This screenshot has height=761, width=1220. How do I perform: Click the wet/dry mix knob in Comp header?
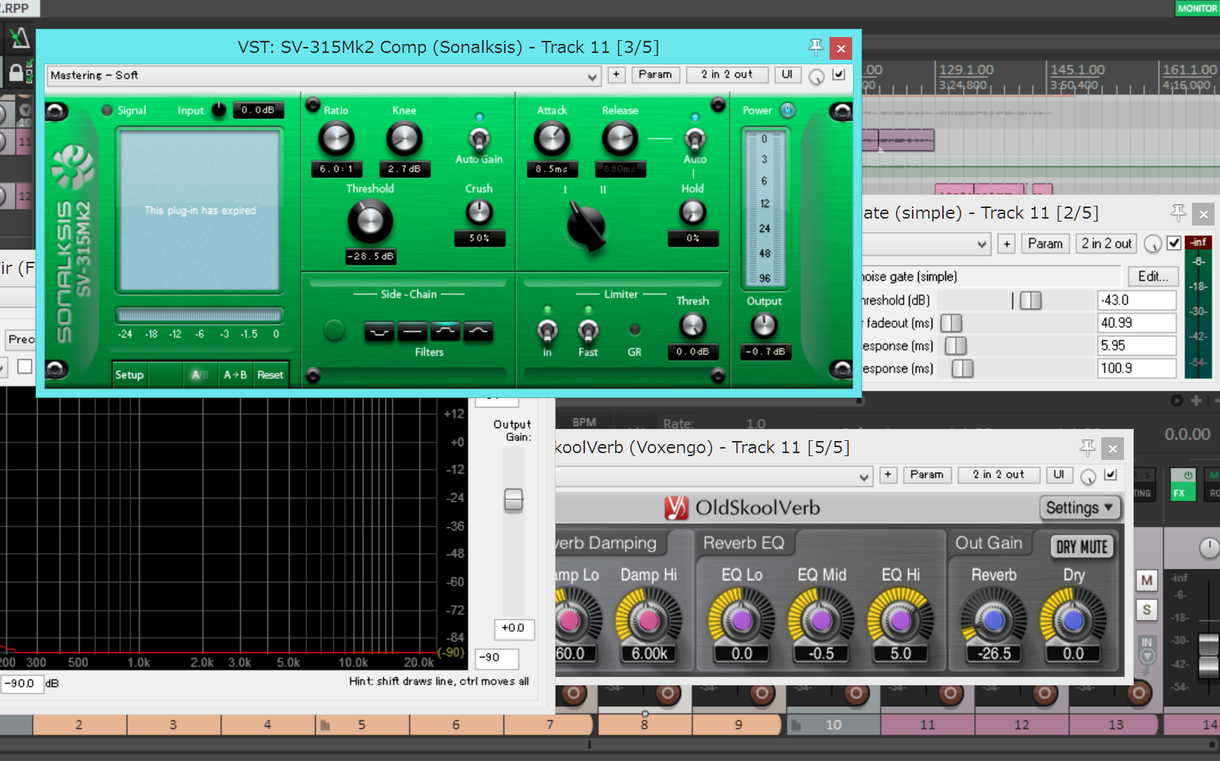pyautogui.click(x=817, y=76)
